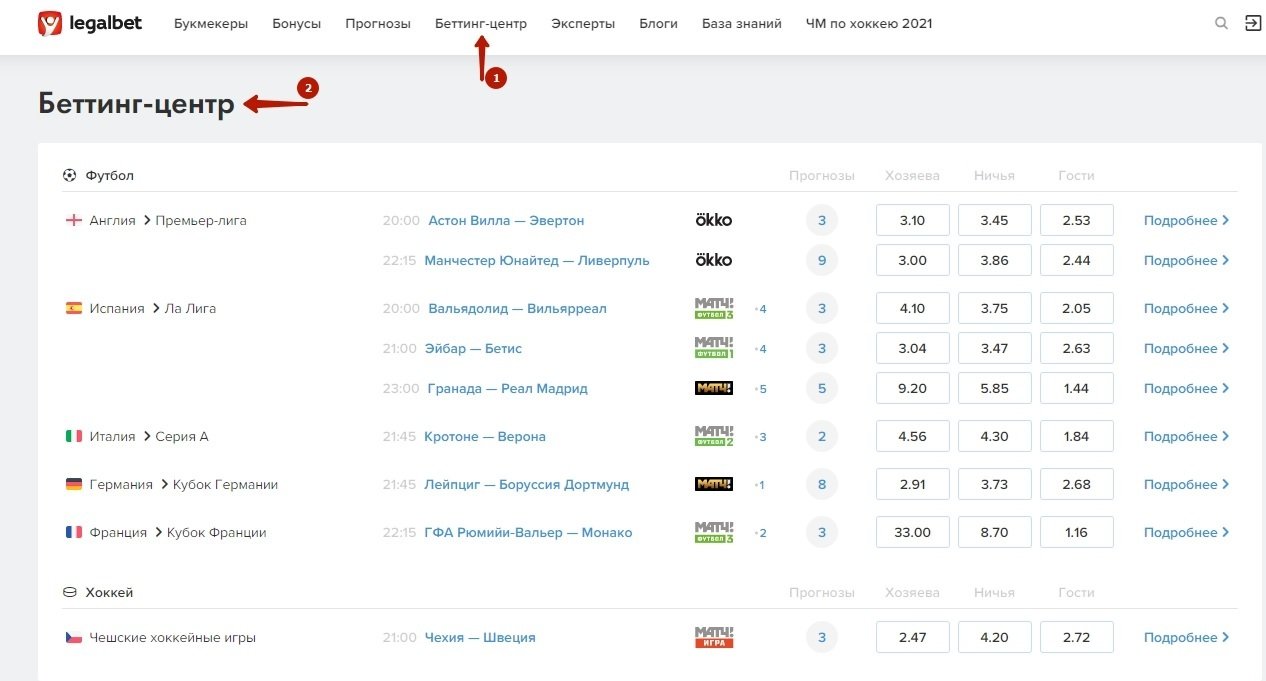Go to the Эксперты section
The width and height of the screenshot is (1266, 681).
point(583,24)
